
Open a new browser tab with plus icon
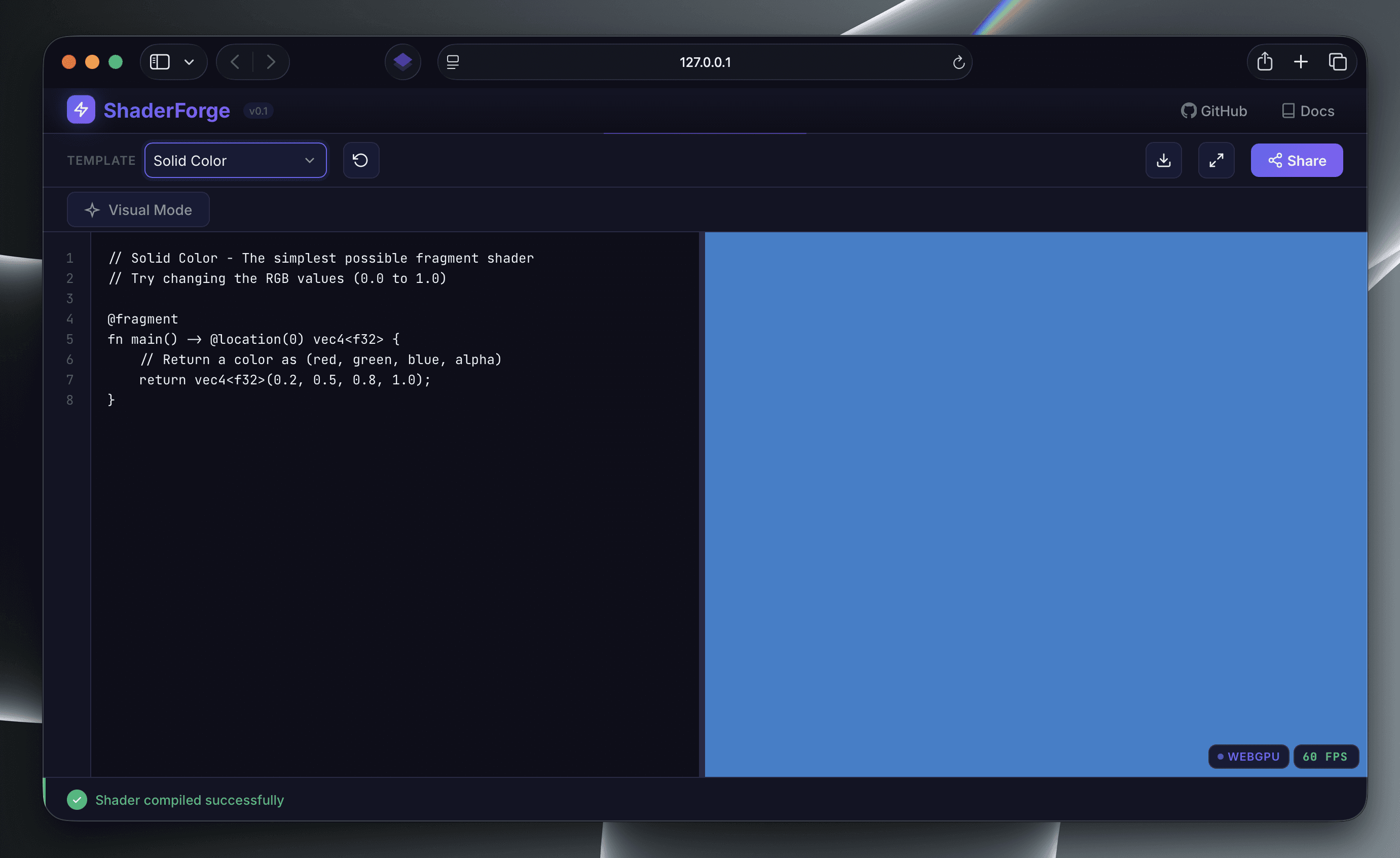tap(1301, 61)
